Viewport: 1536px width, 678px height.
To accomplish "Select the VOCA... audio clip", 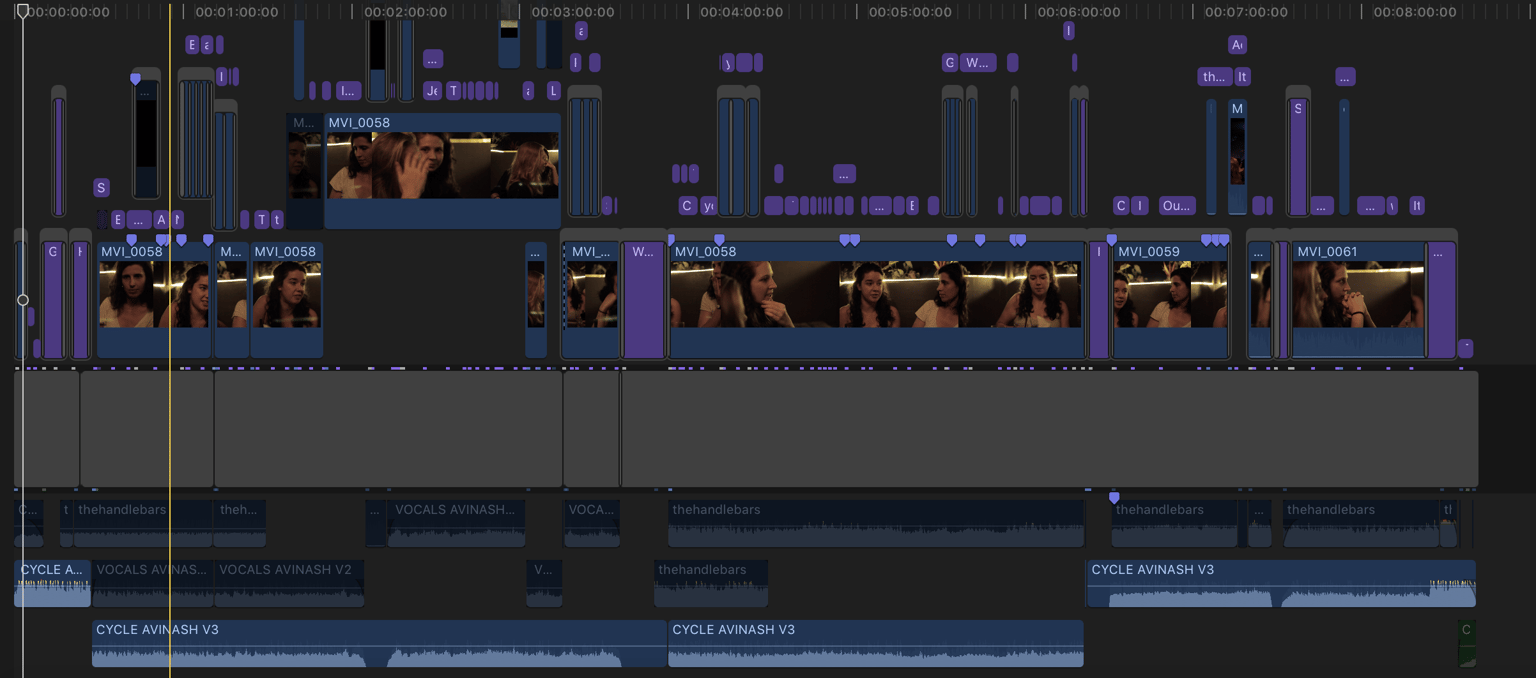I will (592, 523).
